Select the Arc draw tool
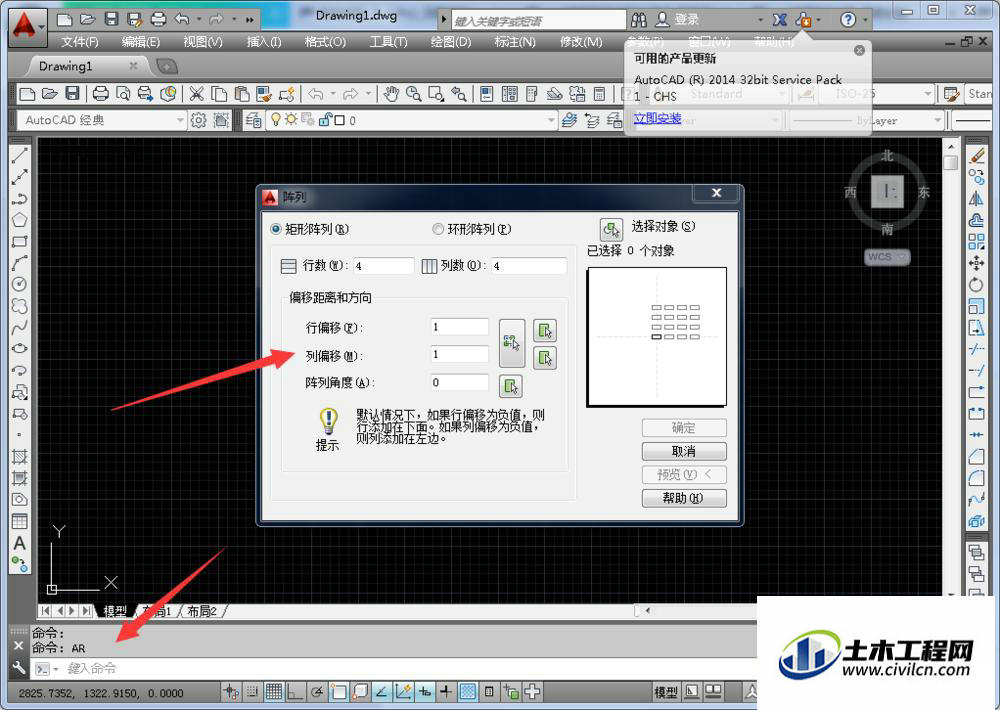The width and height of the screenshot is (1000, 710). click(x=20, y=263)
